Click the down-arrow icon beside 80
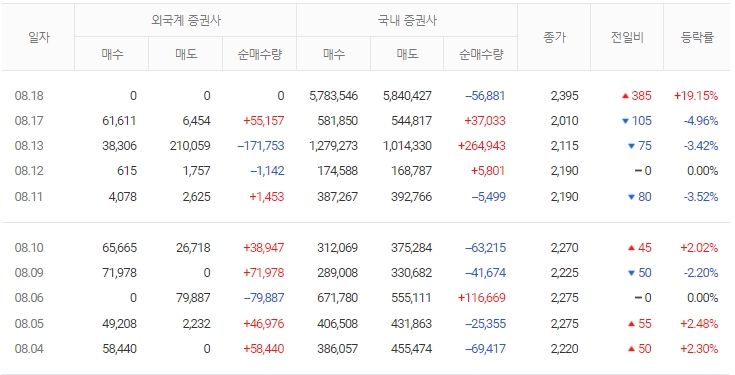Viewport: 735px width, 375px height. tap(631, 197)
